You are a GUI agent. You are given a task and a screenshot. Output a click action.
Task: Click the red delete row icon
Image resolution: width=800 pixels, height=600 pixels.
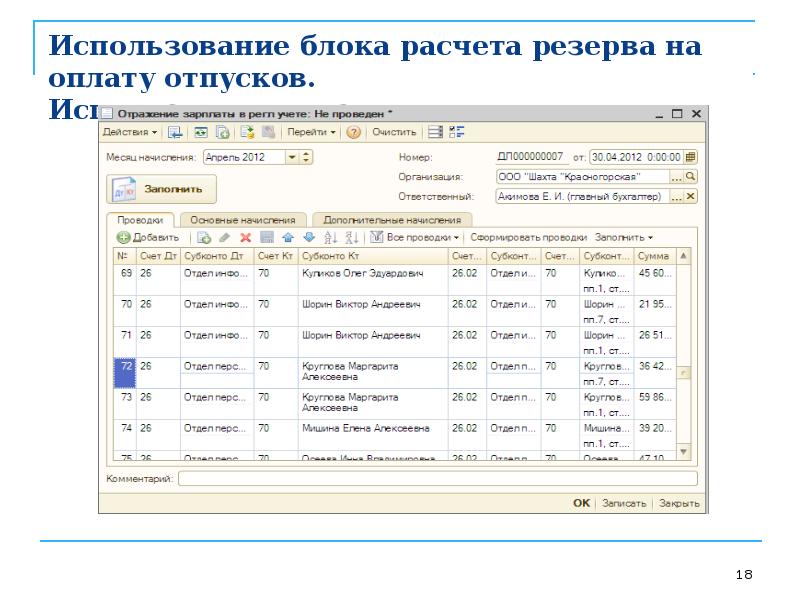pos(245,238)
